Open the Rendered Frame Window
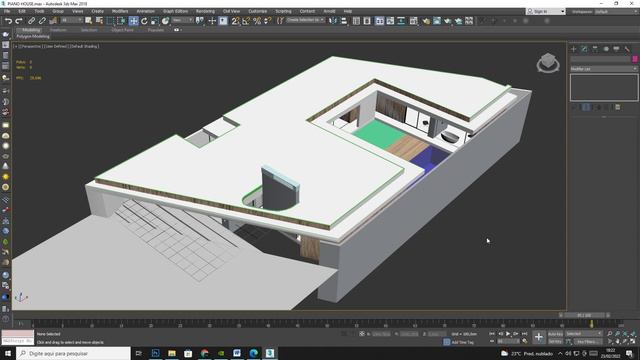 [x=437, y=21]
